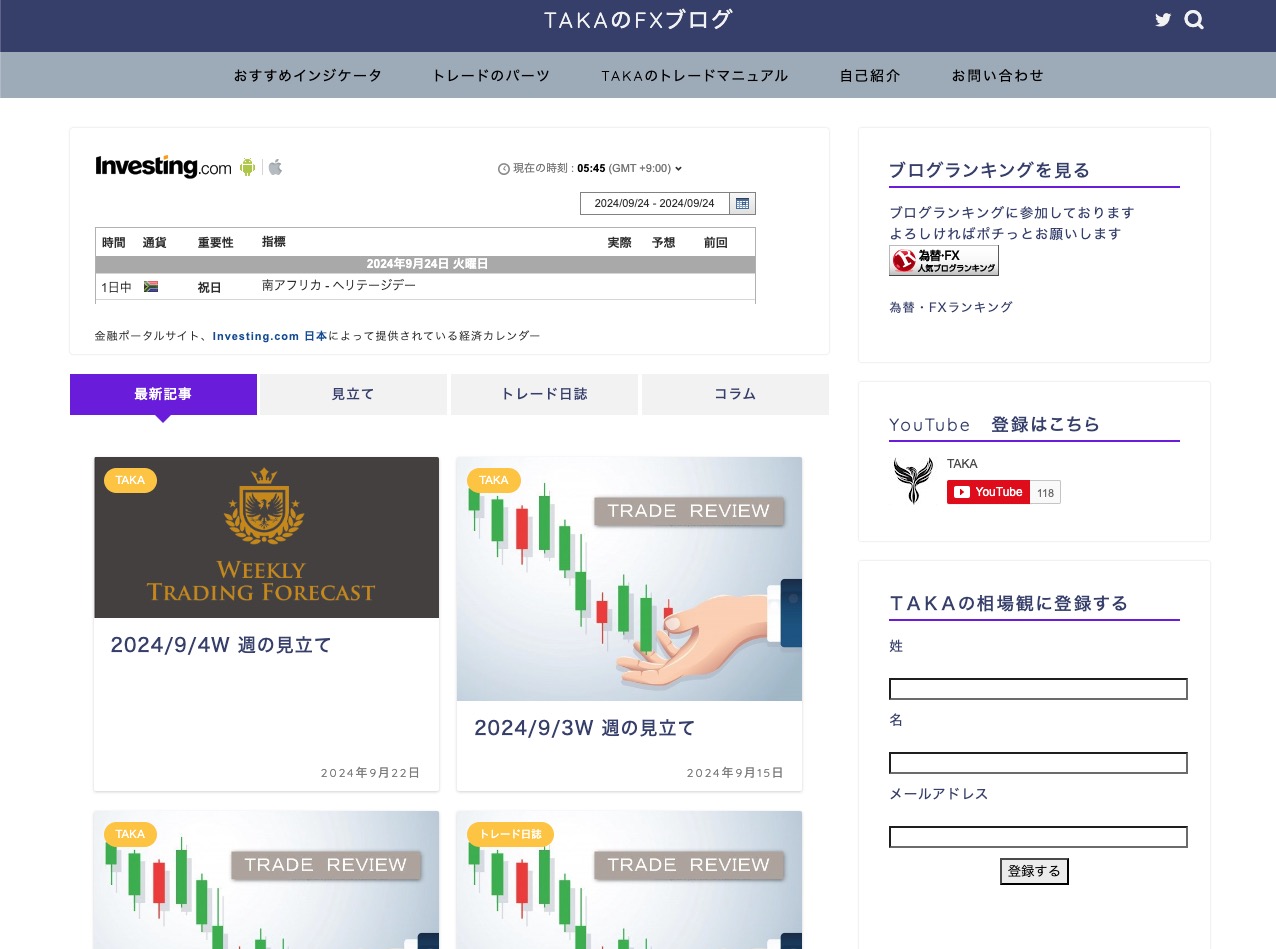Switch to the 見立て tab
Image resolution: width=1276 pixels, height=949 pixels.
coord(353,394)
